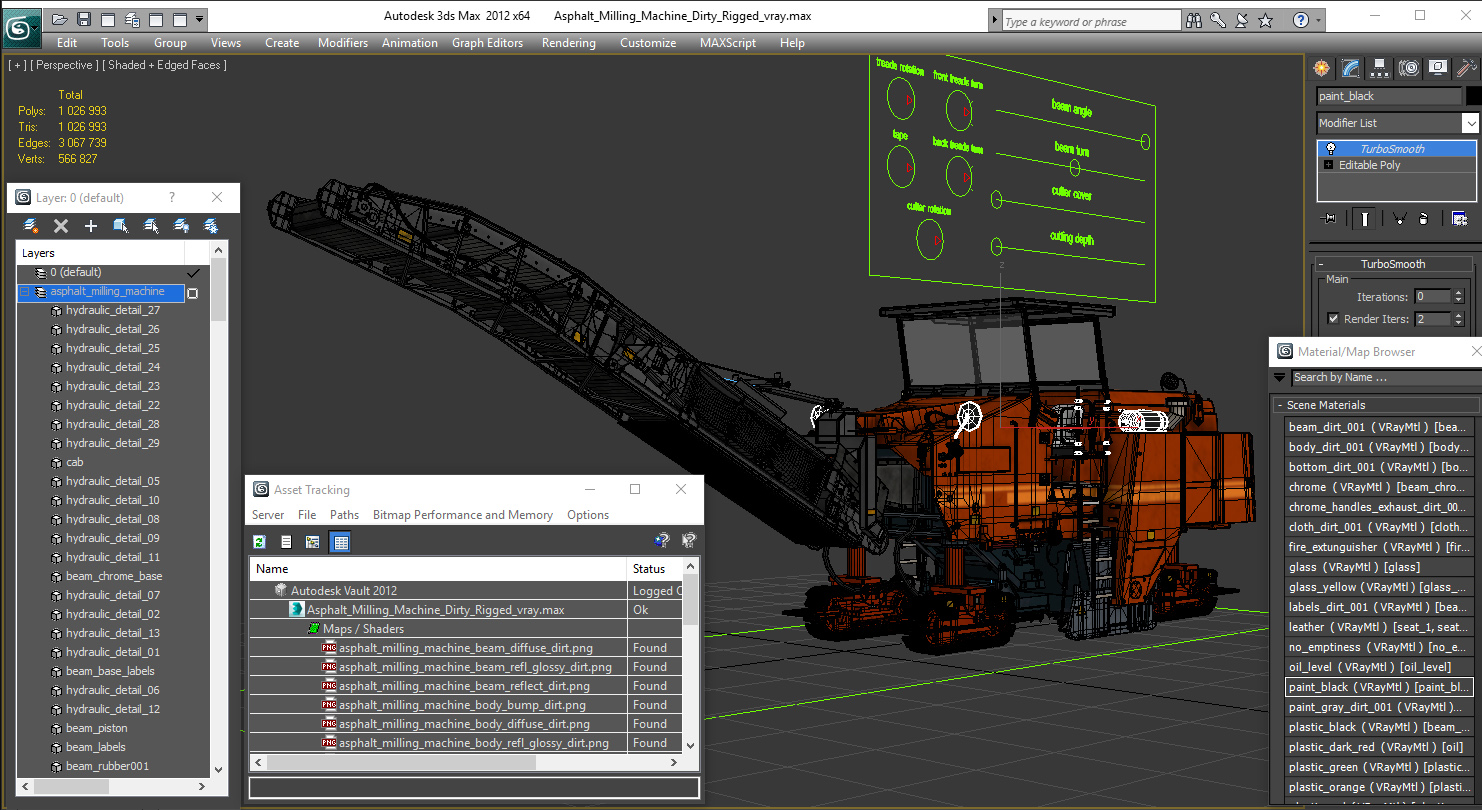The height and width of the screenshot is (810, 1482).
Task: Increase the Render Iters spinner value
Action: coord(1457,316)
